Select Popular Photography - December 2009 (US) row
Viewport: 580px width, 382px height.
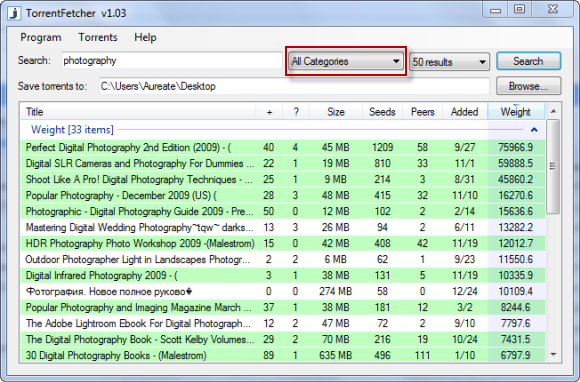(283, 195)
